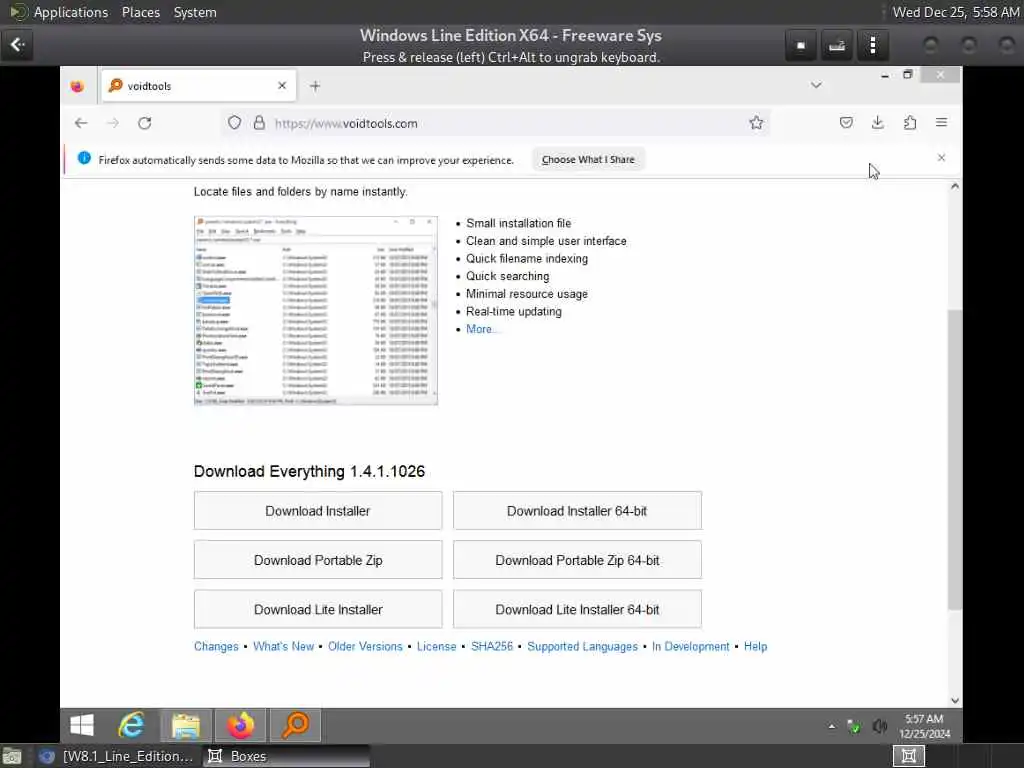Open the Firefox hamburger application menu
This screenshot has height=768, width=1024.
(x=941, y=123)
